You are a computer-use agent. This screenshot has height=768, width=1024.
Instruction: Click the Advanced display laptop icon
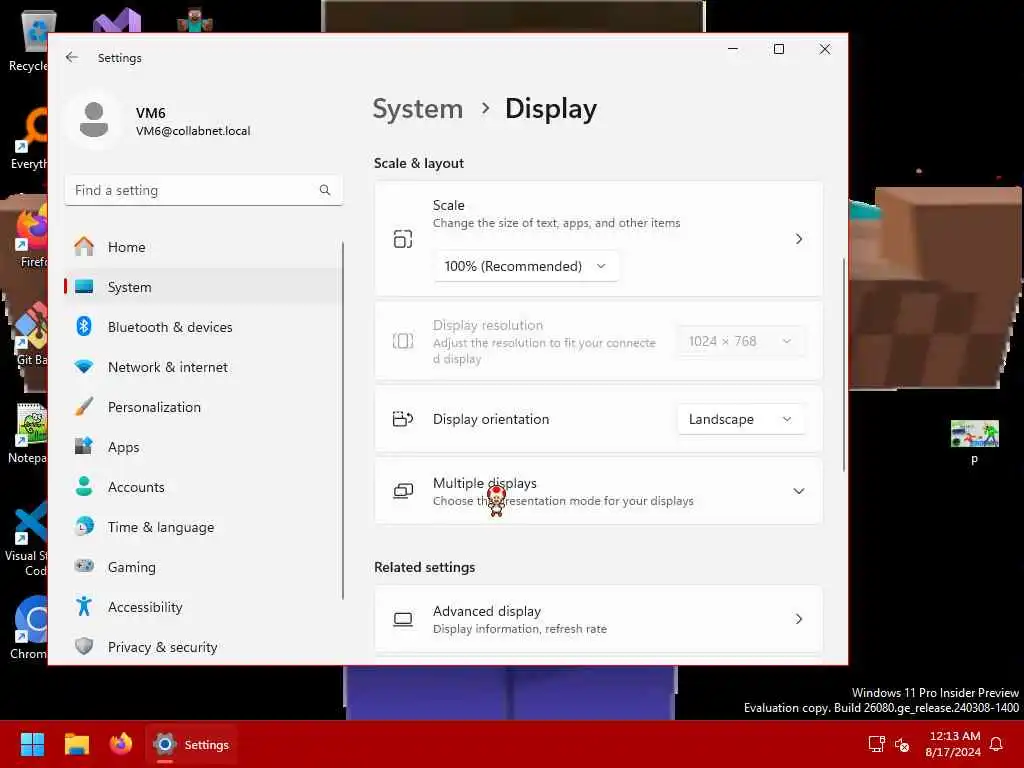point(403,619)
